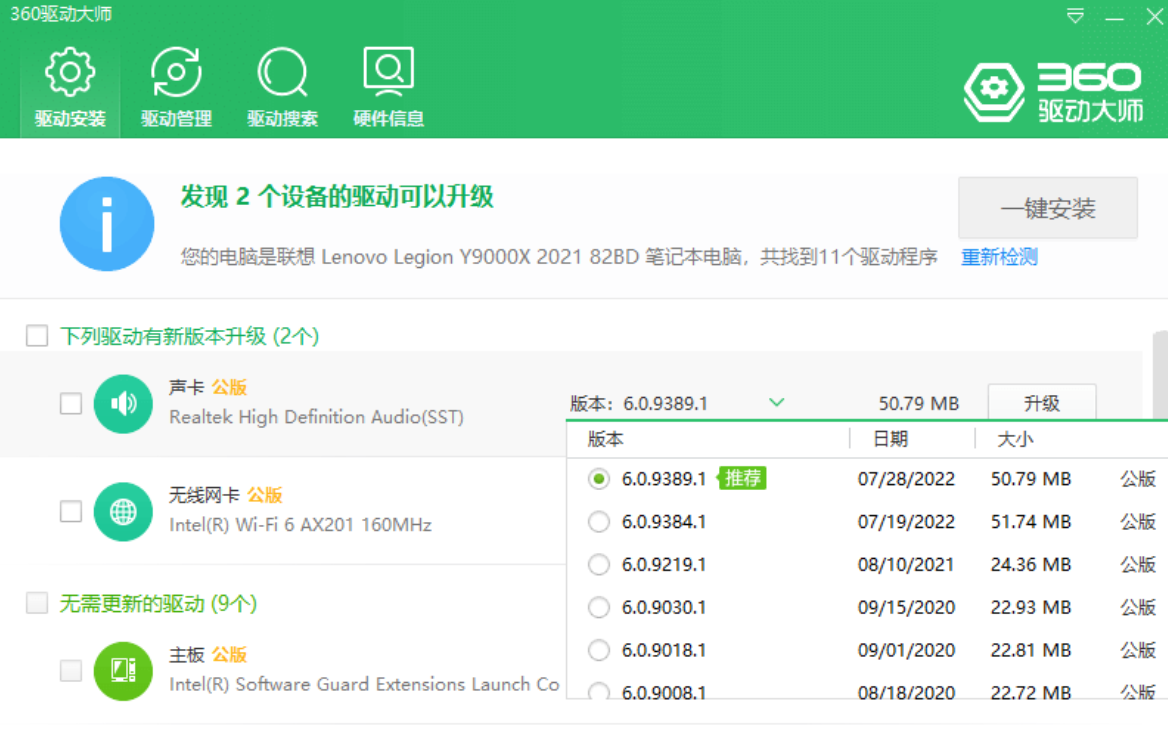Viewport: 1168px width, 740px height.
Task: Click the 版本 column header
Action: 605,440
